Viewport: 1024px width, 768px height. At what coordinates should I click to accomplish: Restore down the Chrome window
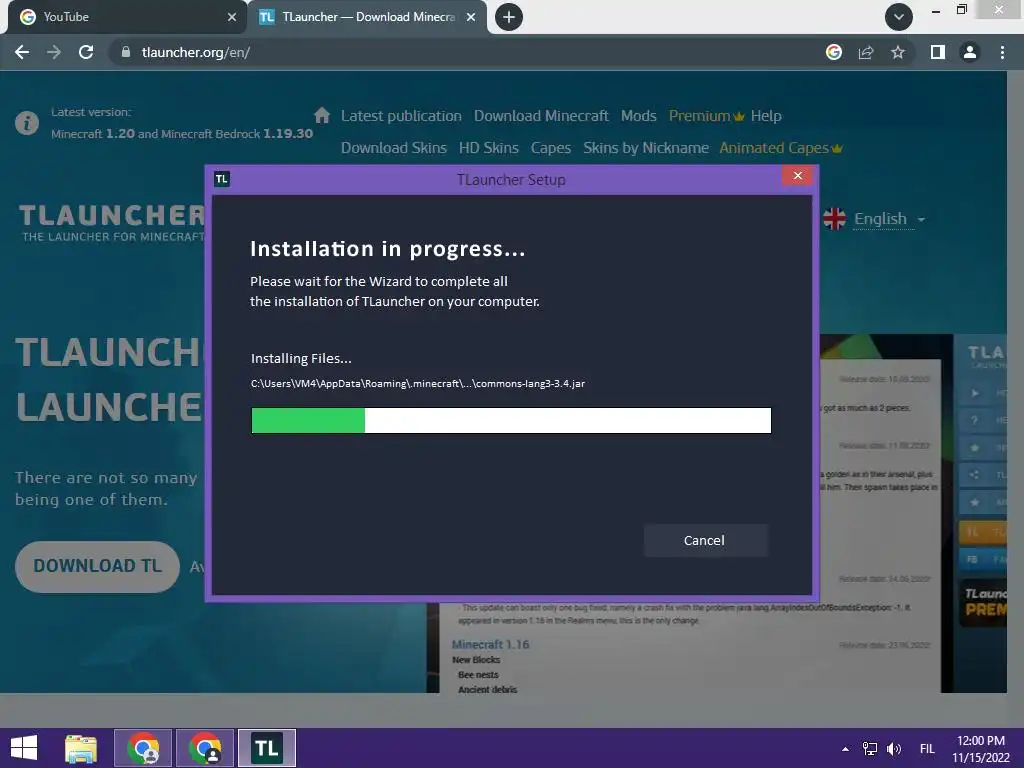961,9
